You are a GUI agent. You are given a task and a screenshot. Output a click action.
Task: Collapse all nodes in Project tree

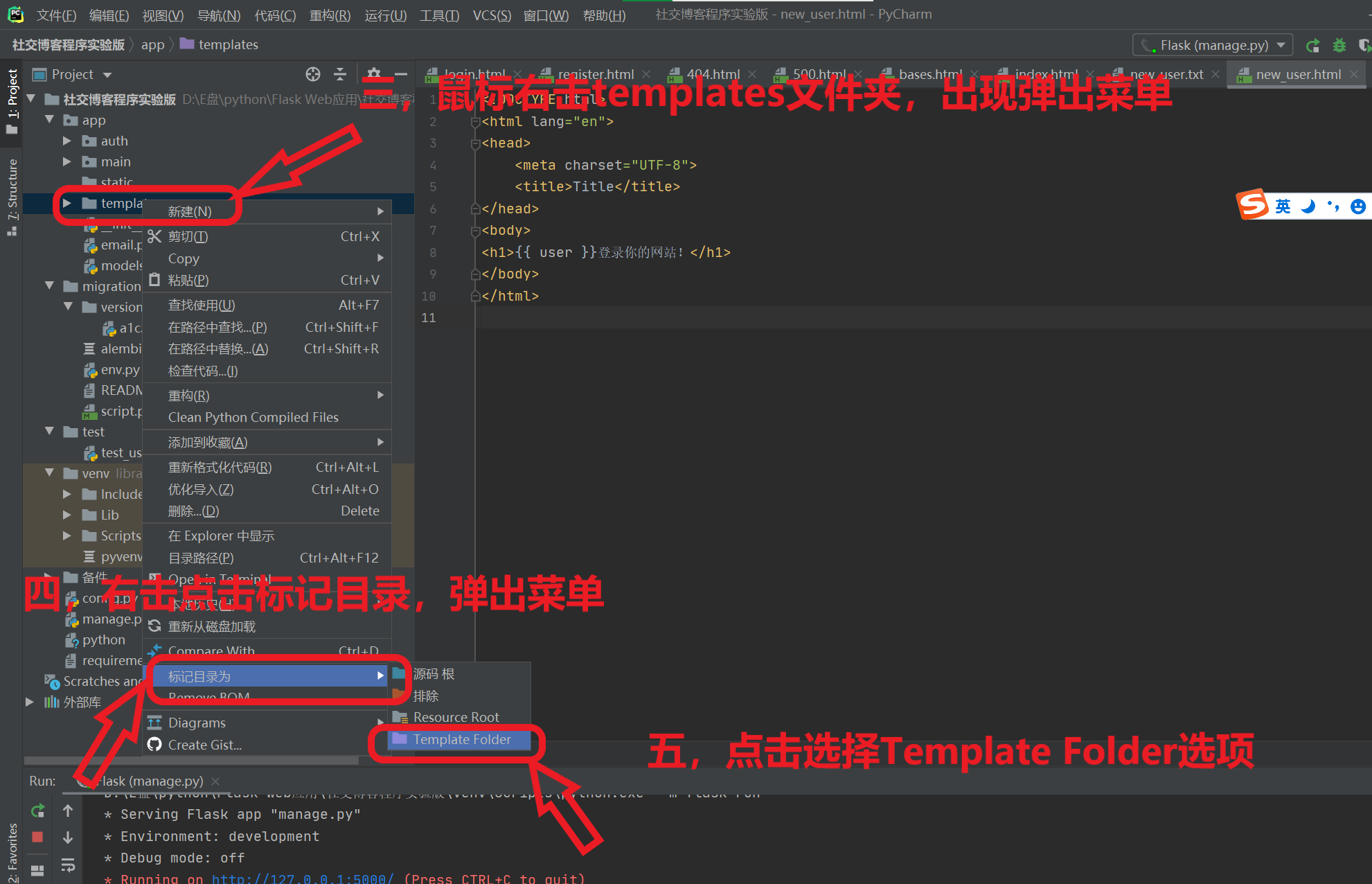point(339,74)
